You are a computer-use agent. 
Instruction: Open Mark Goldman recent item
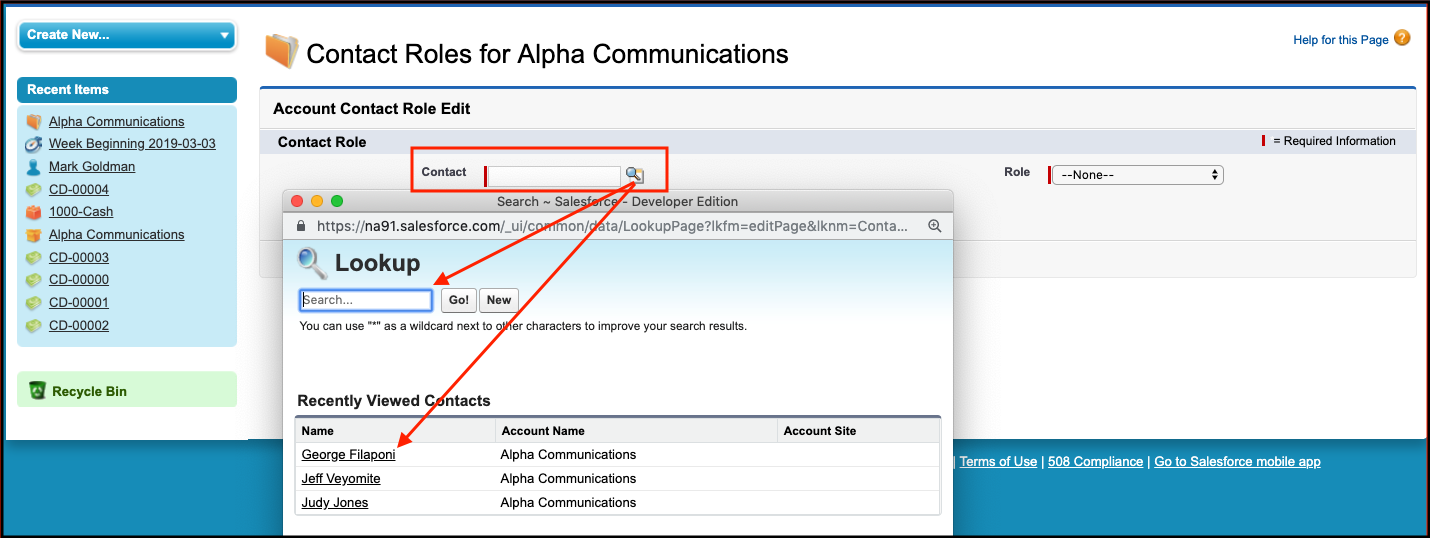tap(92, 167)
